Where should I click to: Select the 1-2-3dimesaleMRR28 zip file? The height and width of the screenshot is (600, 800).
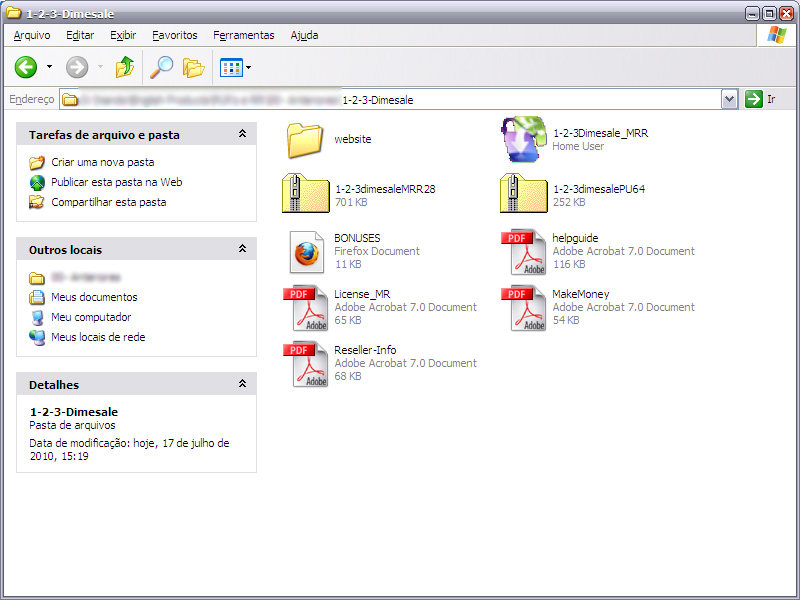click(305, 194)
